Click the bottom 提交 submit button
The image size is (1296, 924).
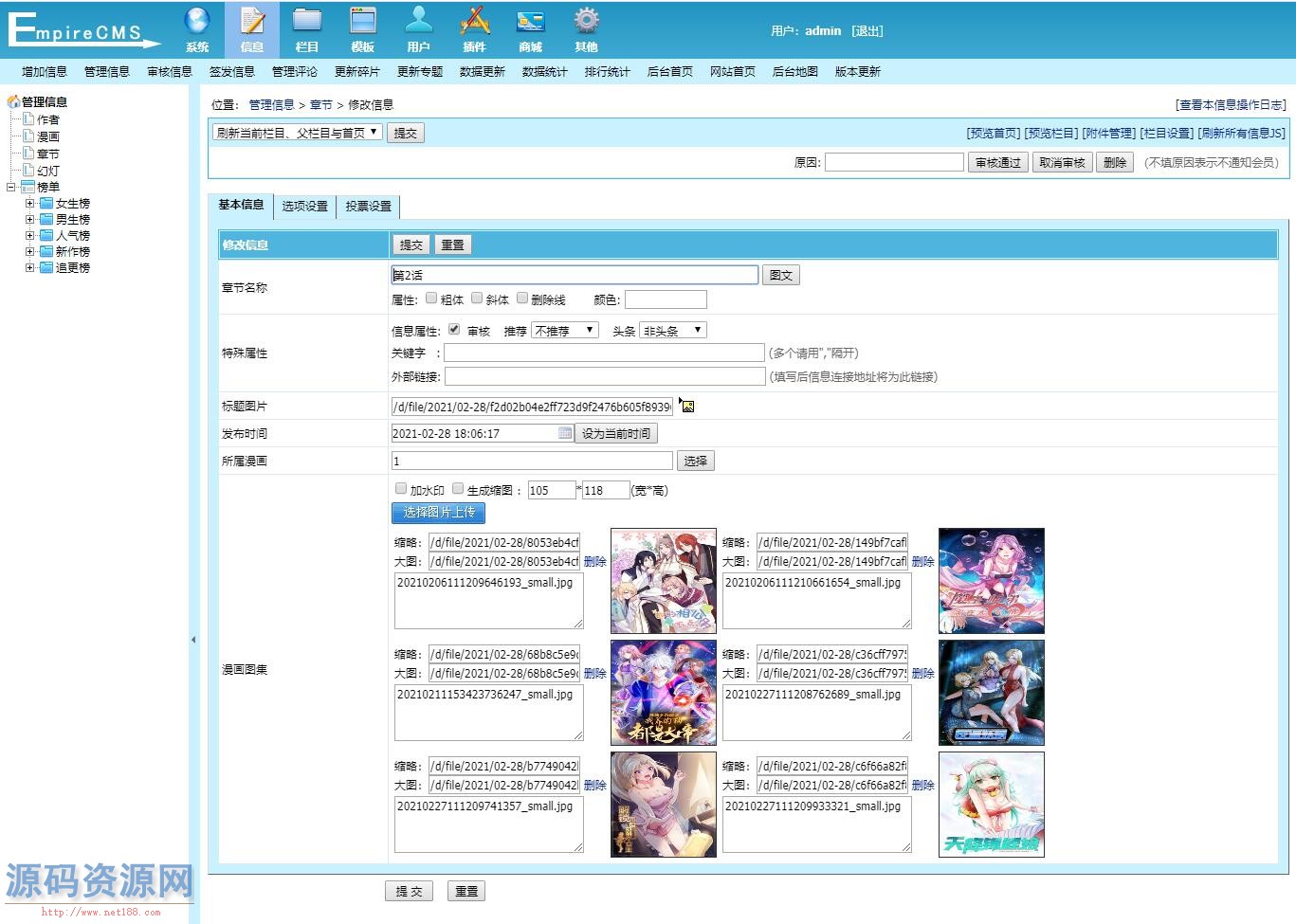click(410, 891)
